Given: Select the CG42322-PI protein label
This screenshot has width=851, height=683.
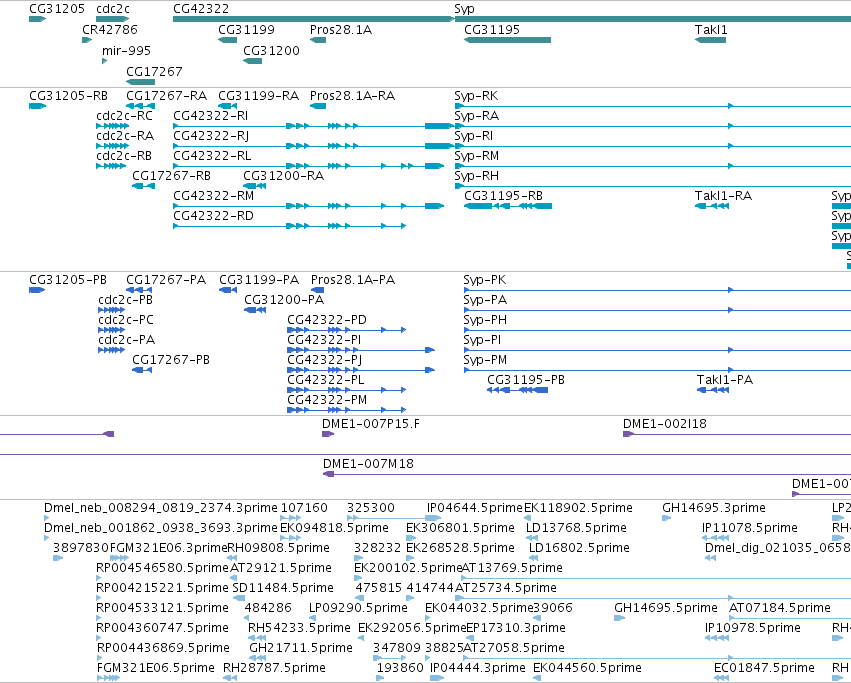Looking at the screenshot, I should [324, 340].
